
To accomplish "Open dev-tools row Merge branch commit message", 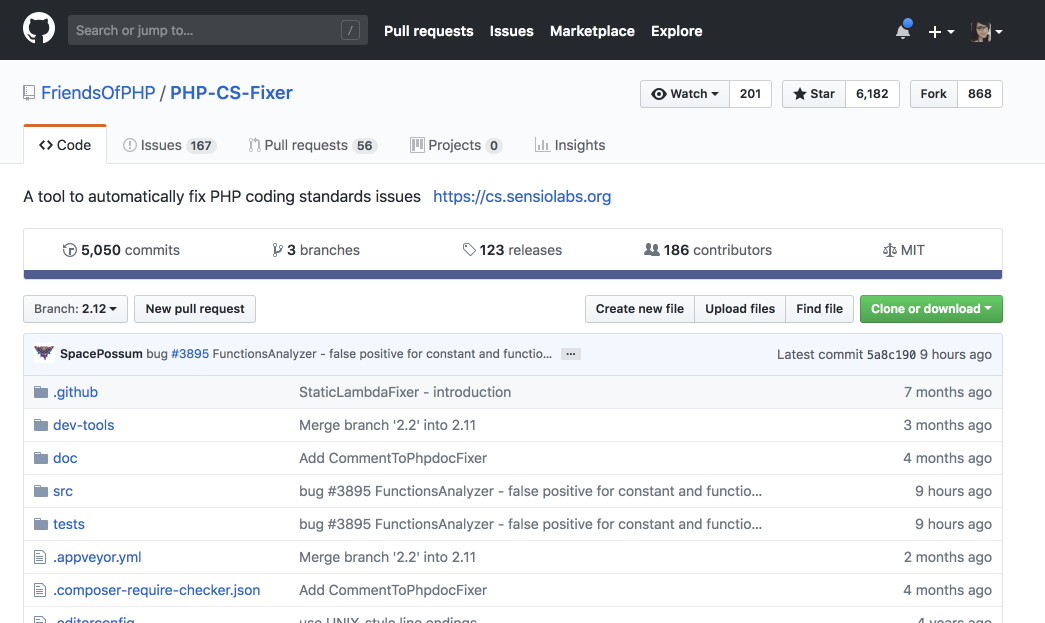I will pos(387,425).
